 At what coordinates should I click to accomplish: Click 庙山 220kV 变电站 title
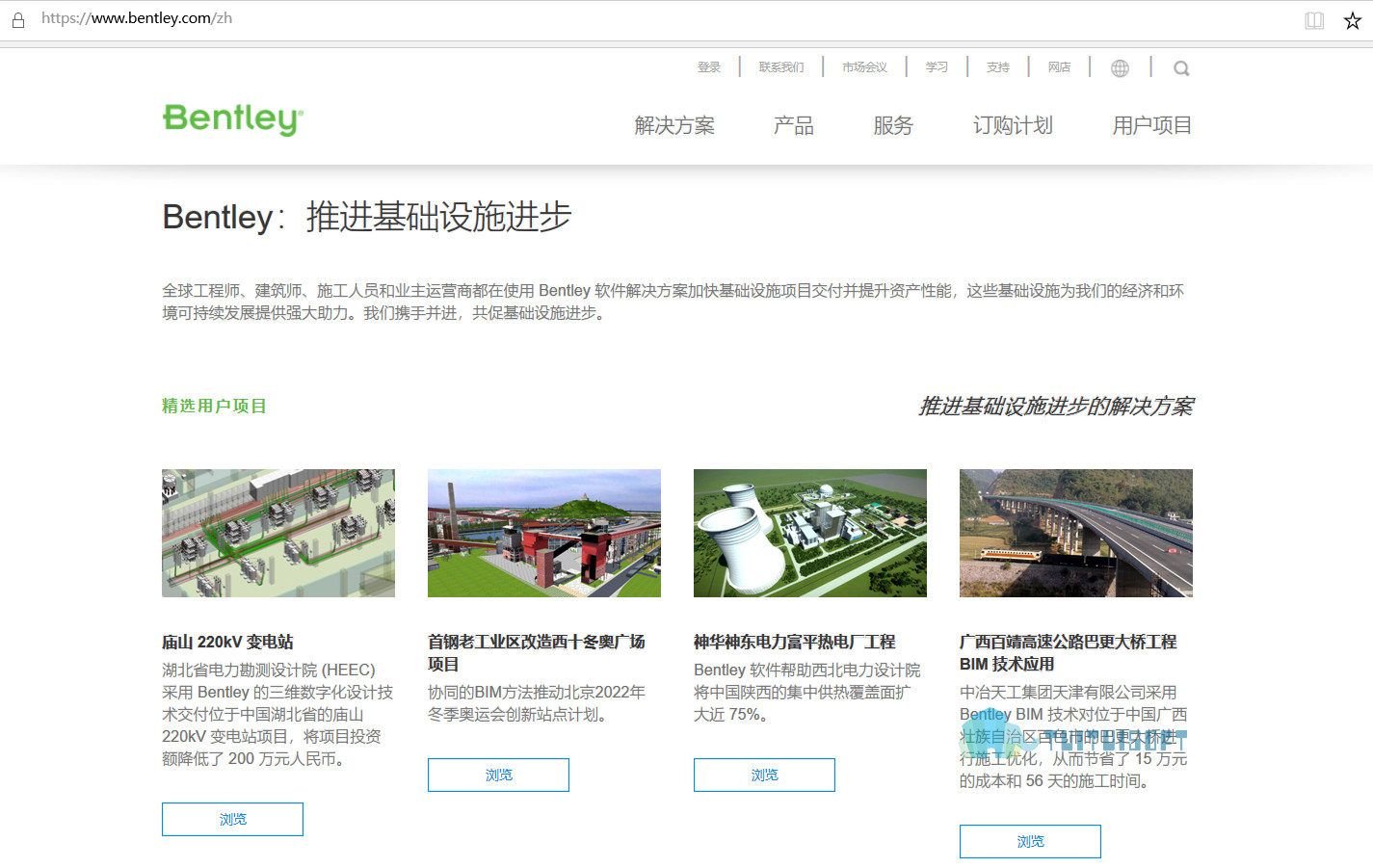coord(227,642)
